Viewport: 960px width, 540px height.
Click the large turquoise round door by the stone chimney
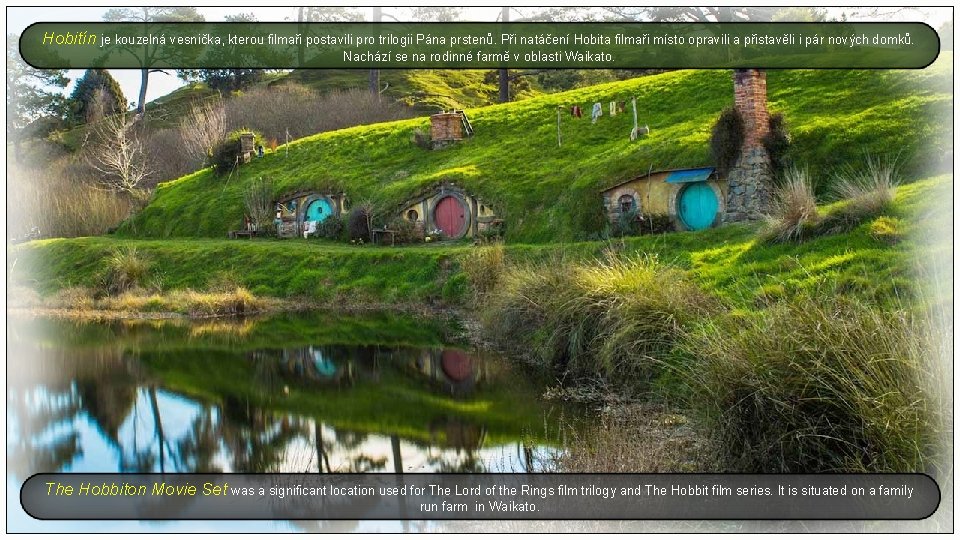698,206
